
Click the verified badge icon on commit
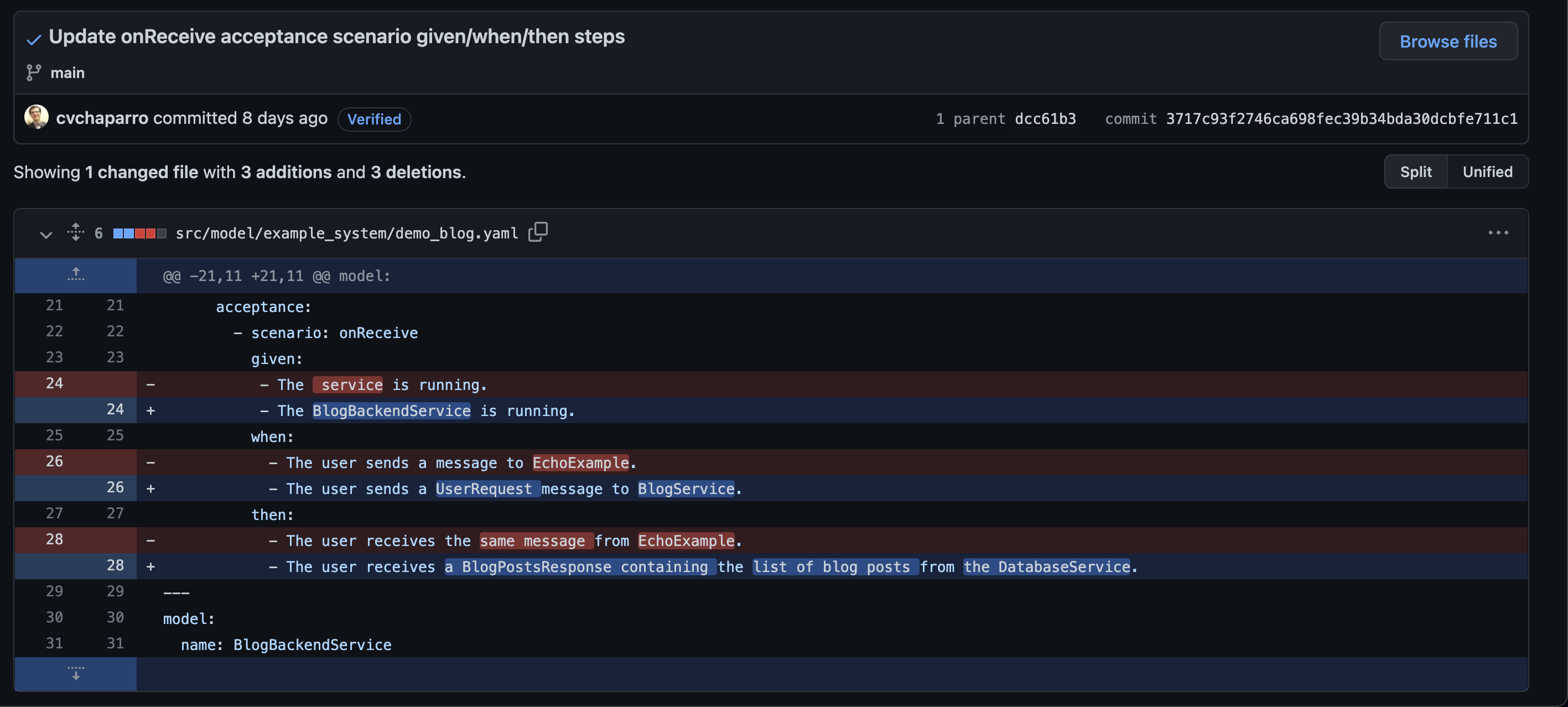click(x=374, y=119)
